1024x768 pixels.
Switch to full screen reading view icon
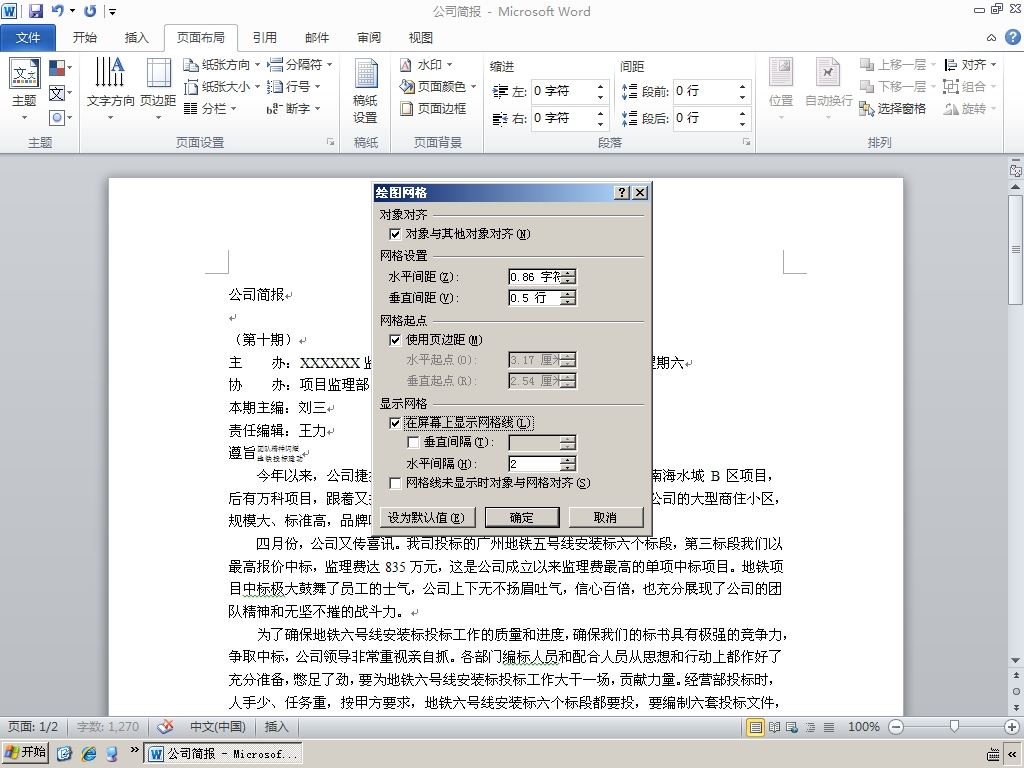(x=775, y=727)
